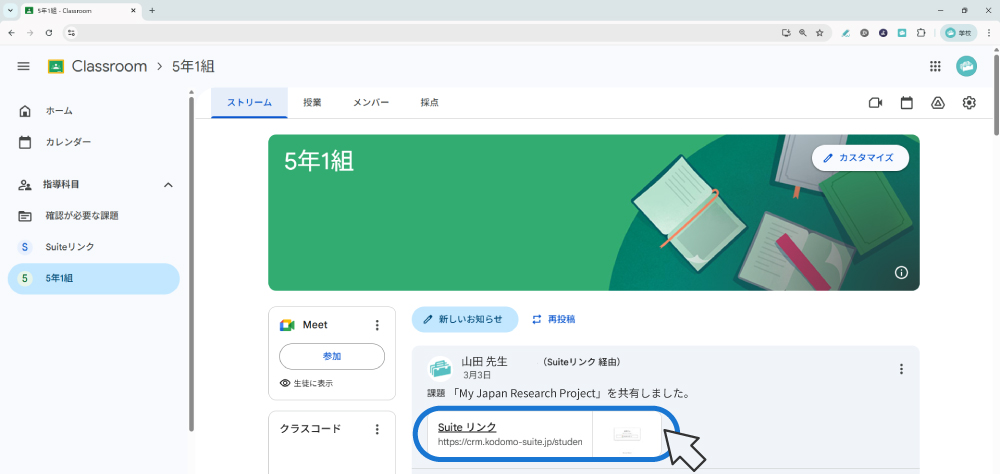Image resolution: width=1000 pixels, height=474 pixels.
Task: Open the class Drive folder icon
Action: [938, 103]
